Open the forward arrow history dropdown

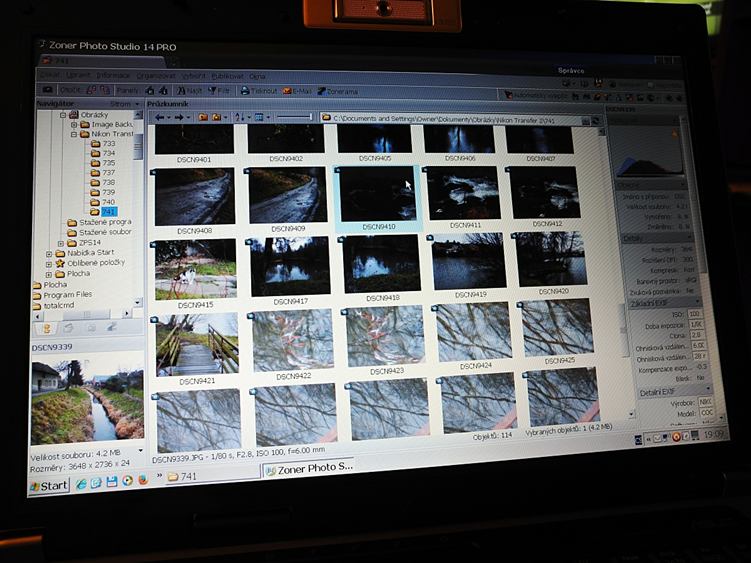click(x=188, y=117)
